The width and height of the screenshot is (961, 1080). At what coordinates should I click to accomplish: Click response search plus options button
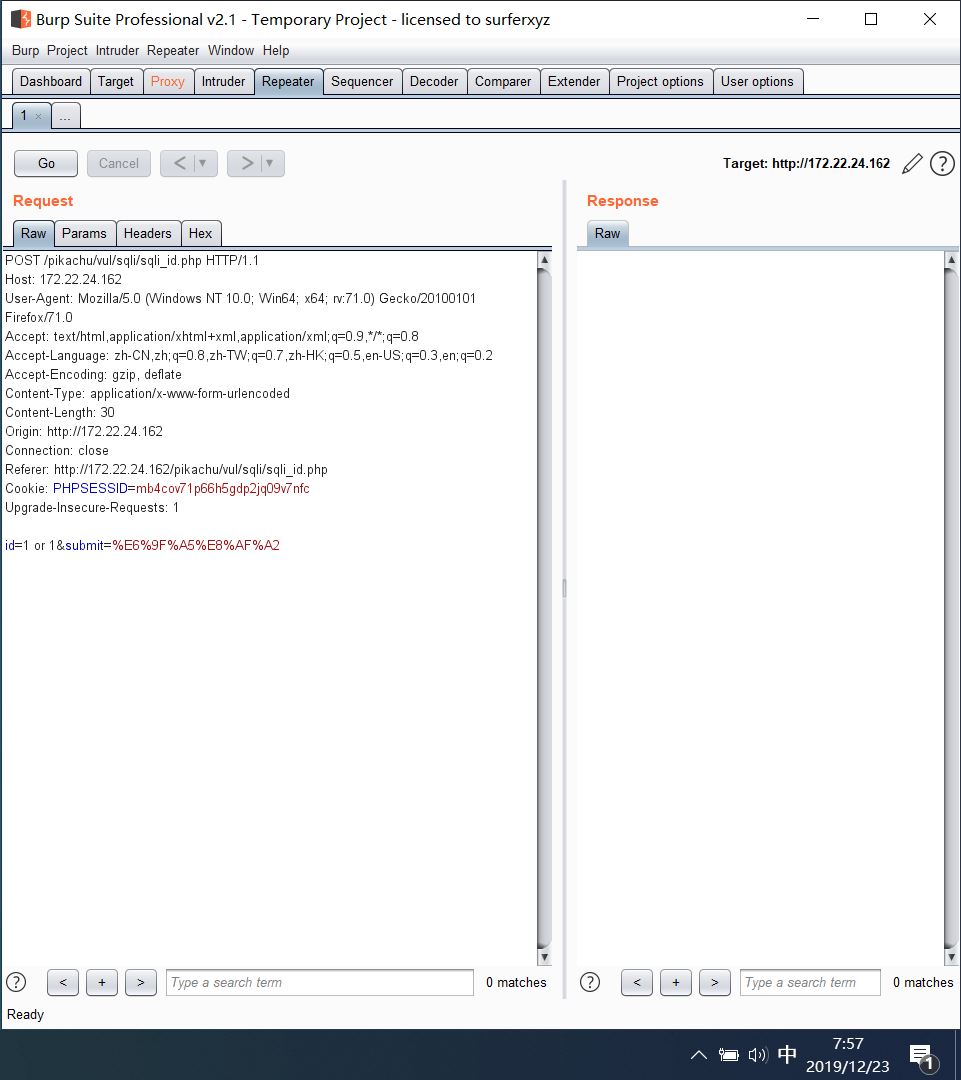676,982
